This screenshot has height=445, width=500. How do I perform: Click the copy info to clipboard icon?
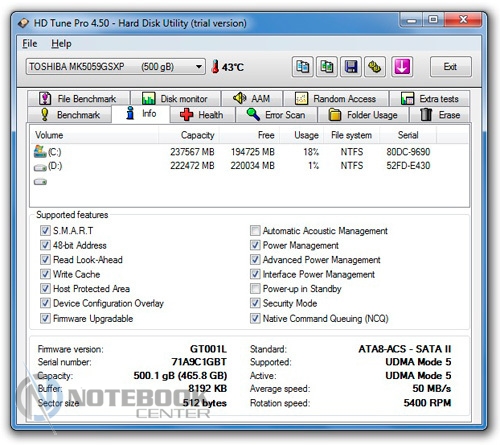302,67
